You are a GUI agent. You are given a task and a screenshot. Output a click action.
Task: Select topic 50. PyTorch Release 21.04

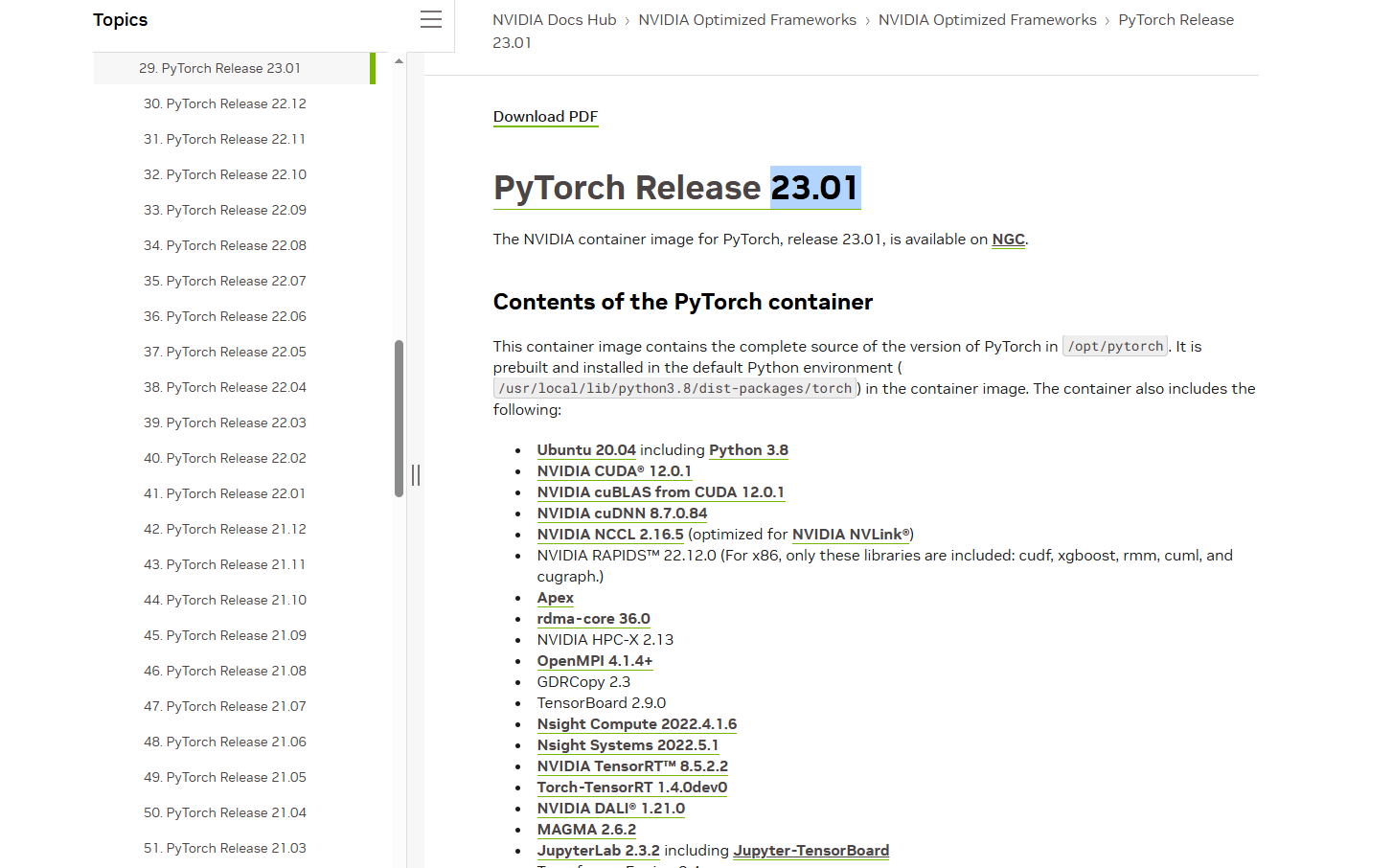point(225,812)
